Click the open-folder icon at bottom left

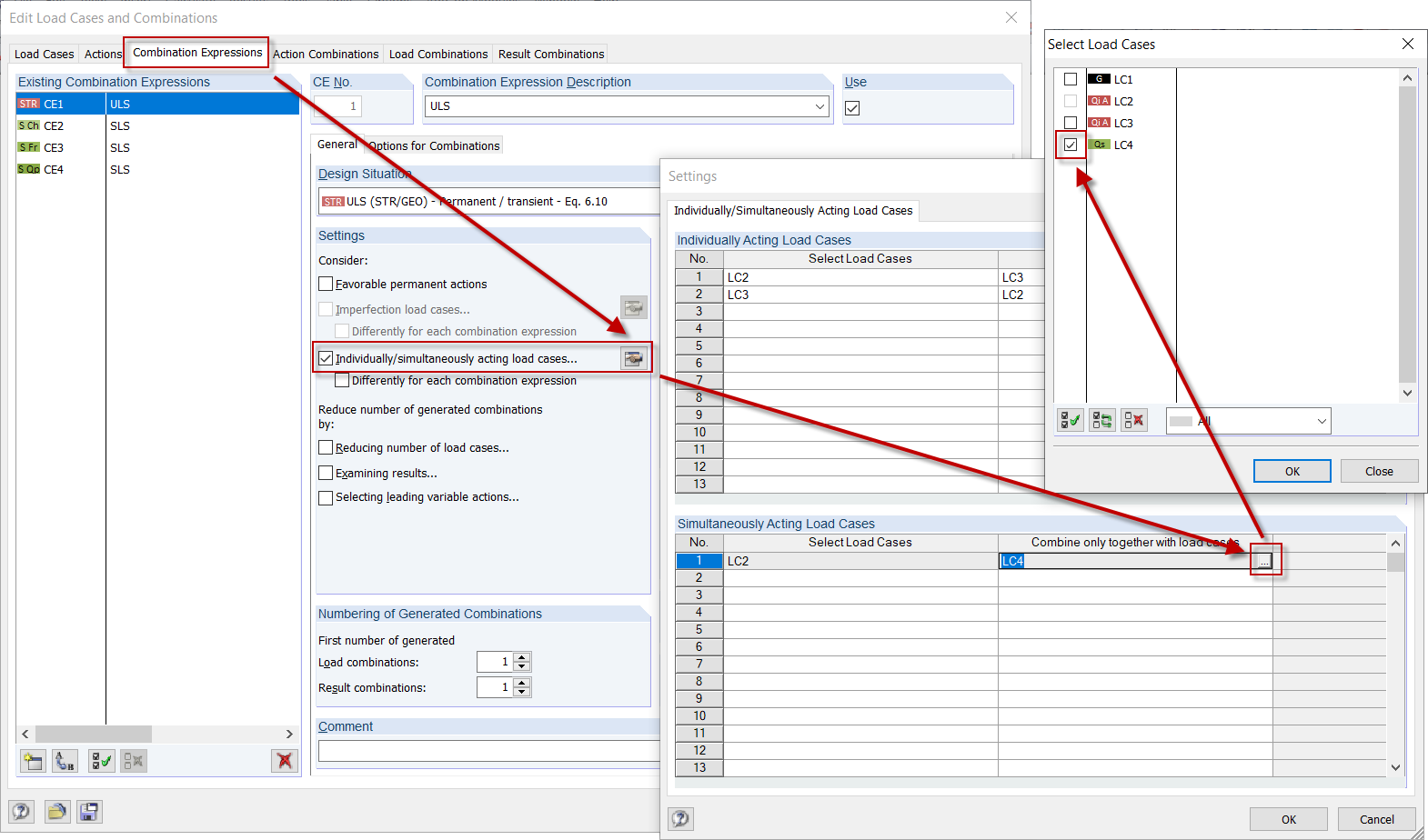click(57, 812)
